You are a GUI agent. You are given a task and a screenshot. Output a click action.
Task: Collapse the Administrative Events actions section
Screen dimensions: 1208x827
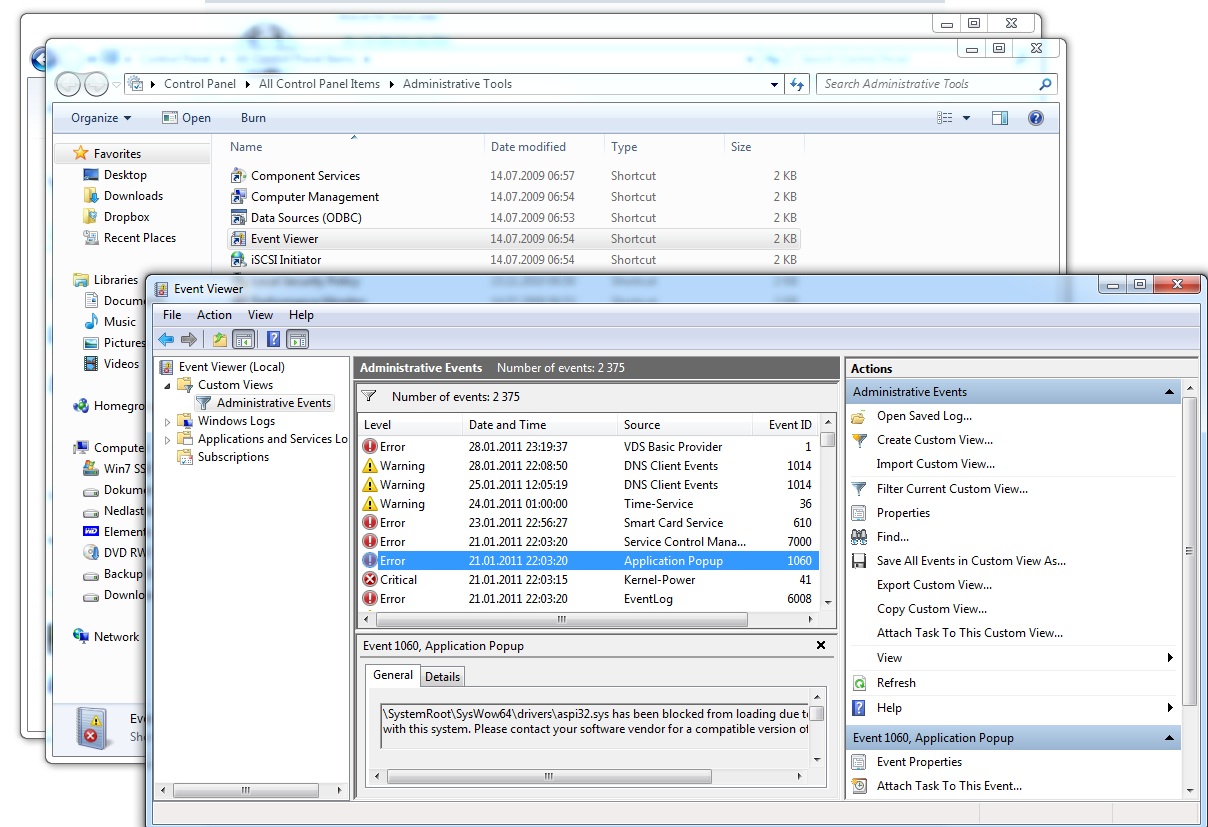[1170, 392]
